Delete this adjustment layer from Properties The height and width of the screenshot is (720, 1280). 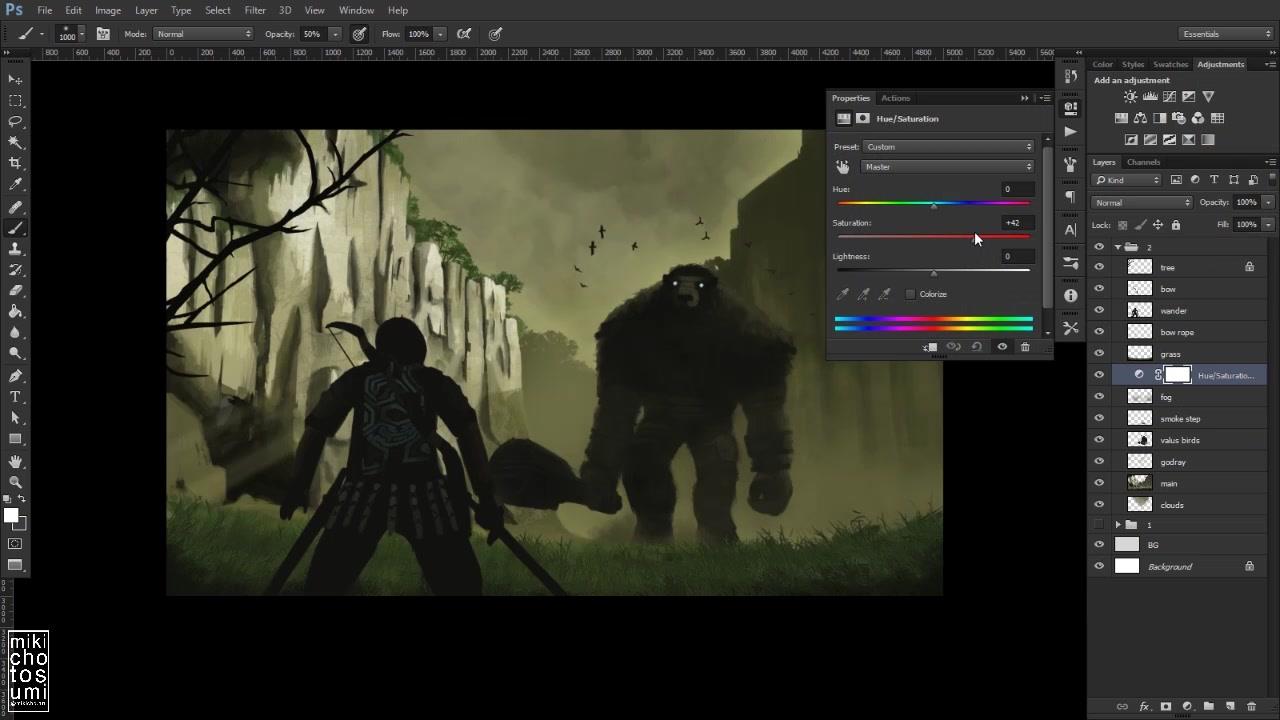(x=1025, y=347)
